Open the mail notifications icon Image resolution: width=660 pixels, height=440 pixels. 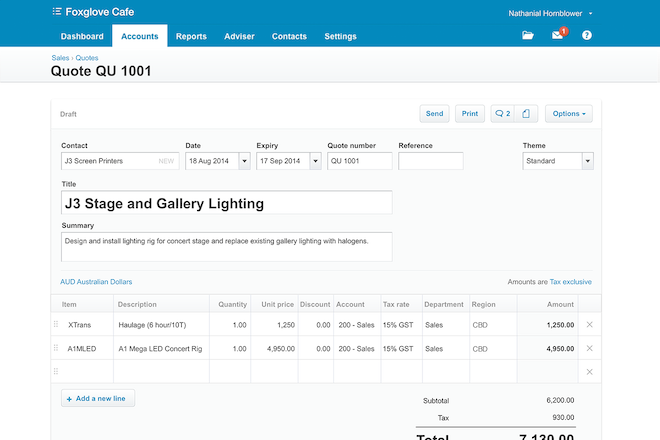(x=558, y=36)
